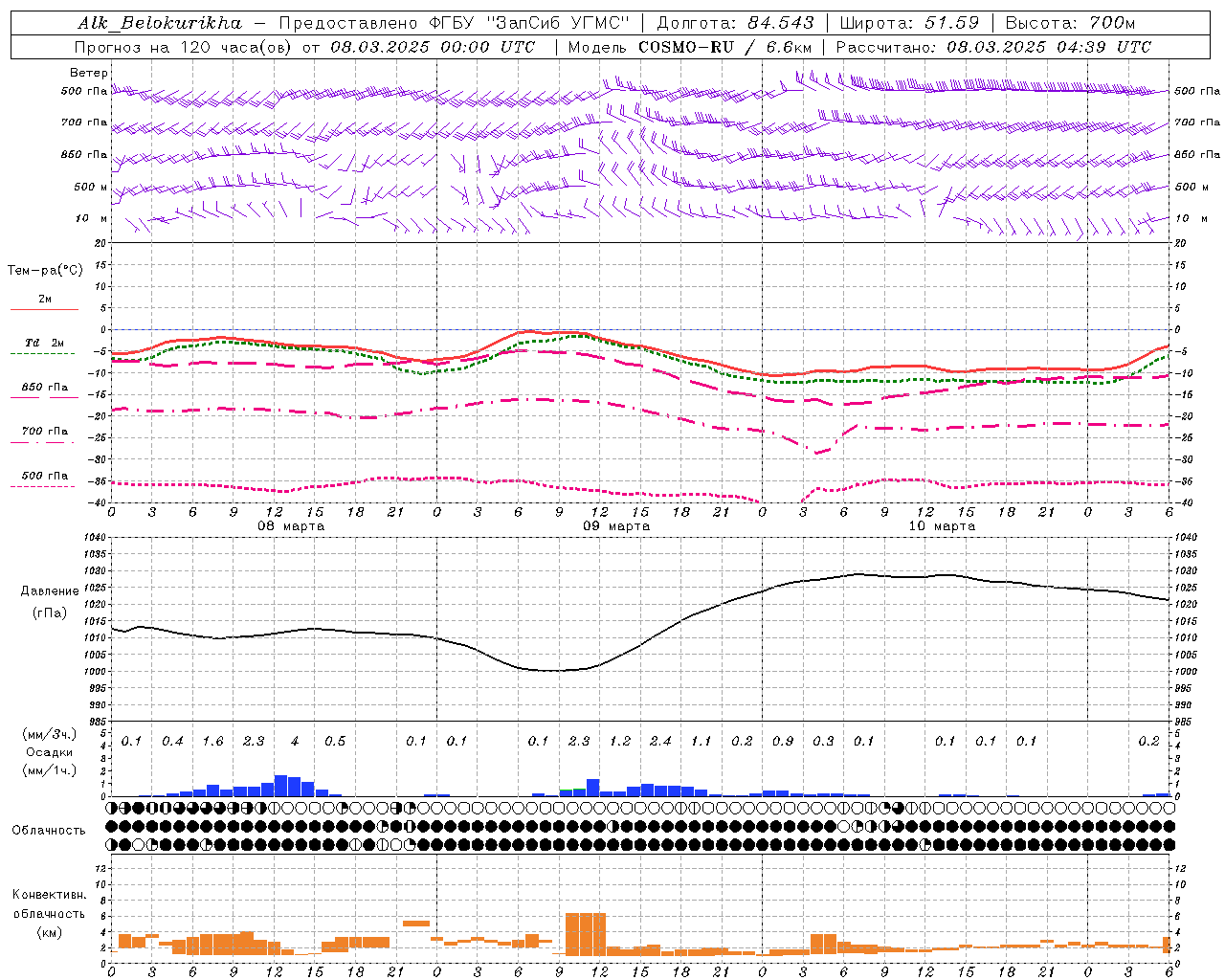Click the precipitation value 1.1
Screen dimensions: 1225x980
pos(702,742)
